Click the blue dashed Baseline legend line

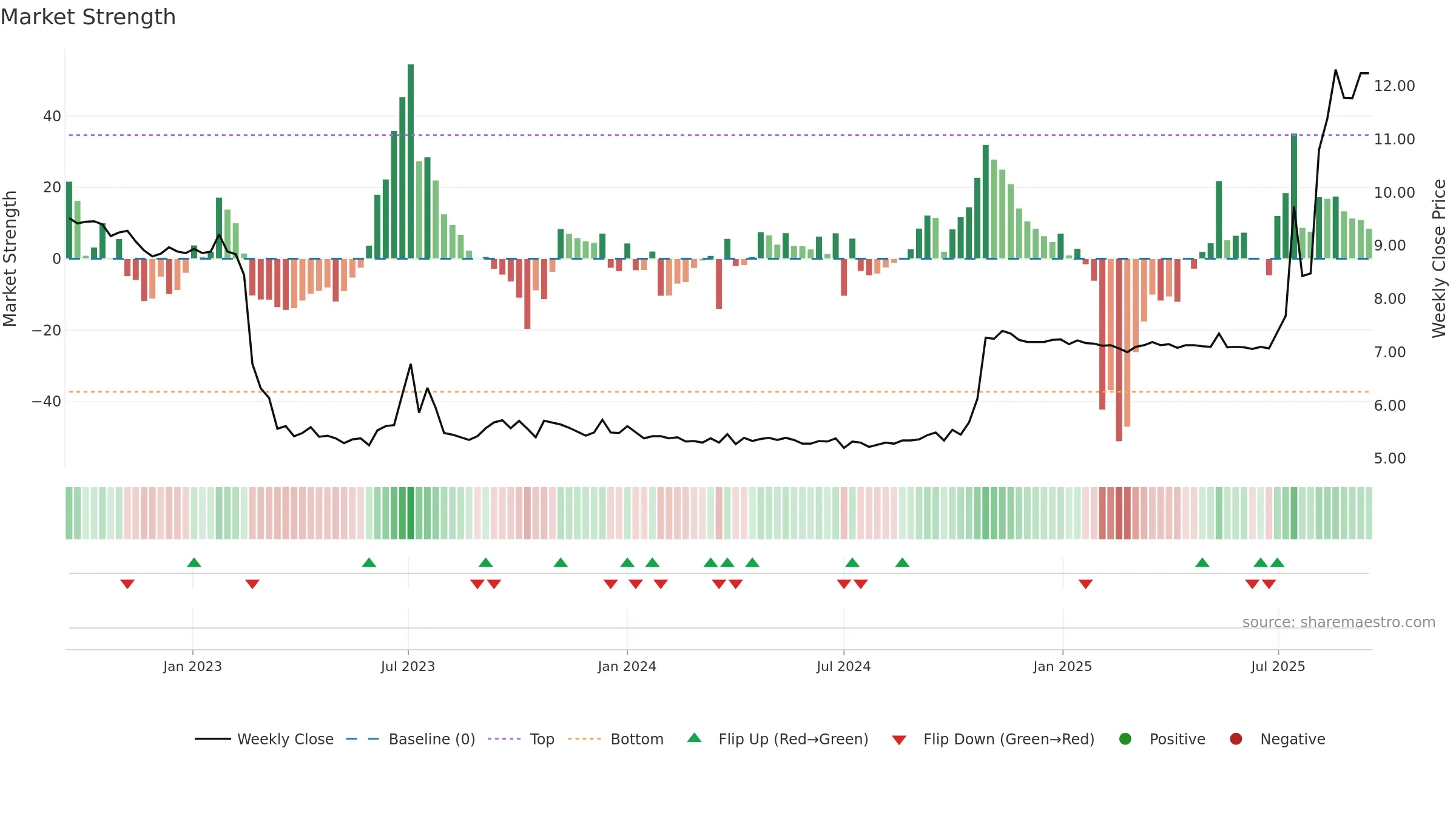pyautogui.click(x=363, y=739)
